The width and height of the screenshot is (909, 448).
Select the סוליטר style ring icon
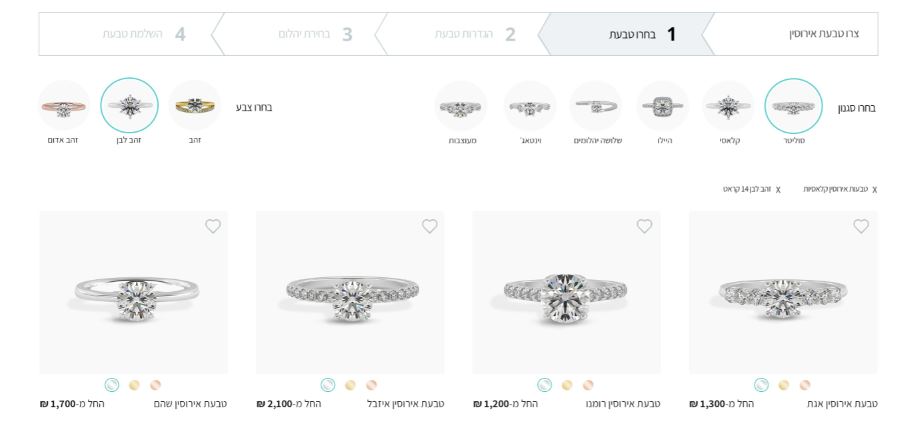click(x=793, y=106)
